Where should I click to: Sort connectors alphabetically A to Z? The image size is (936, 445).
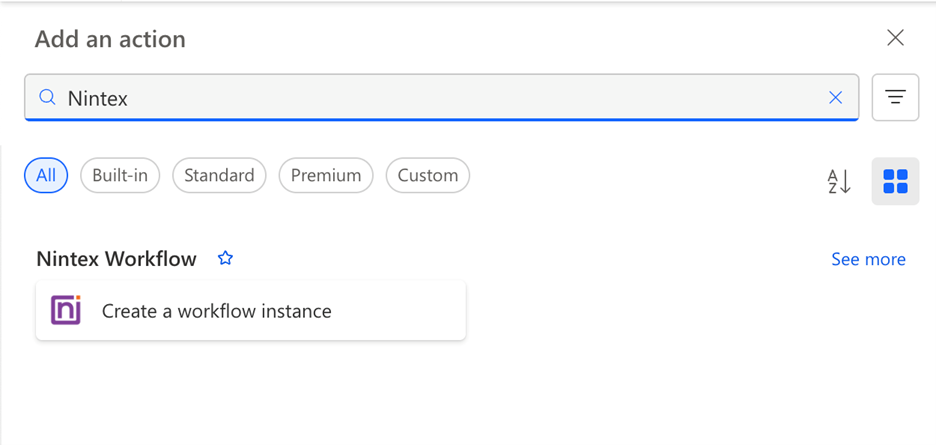[x=839, y=182]
